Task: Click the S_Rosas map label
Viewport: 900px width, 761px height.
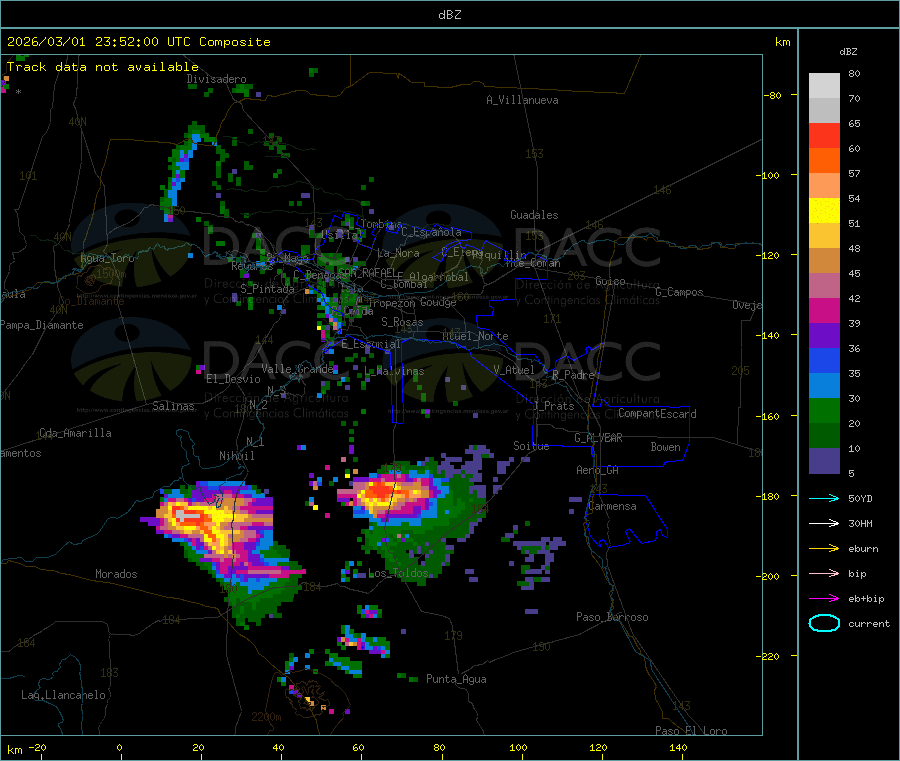Action: point(402,322)
